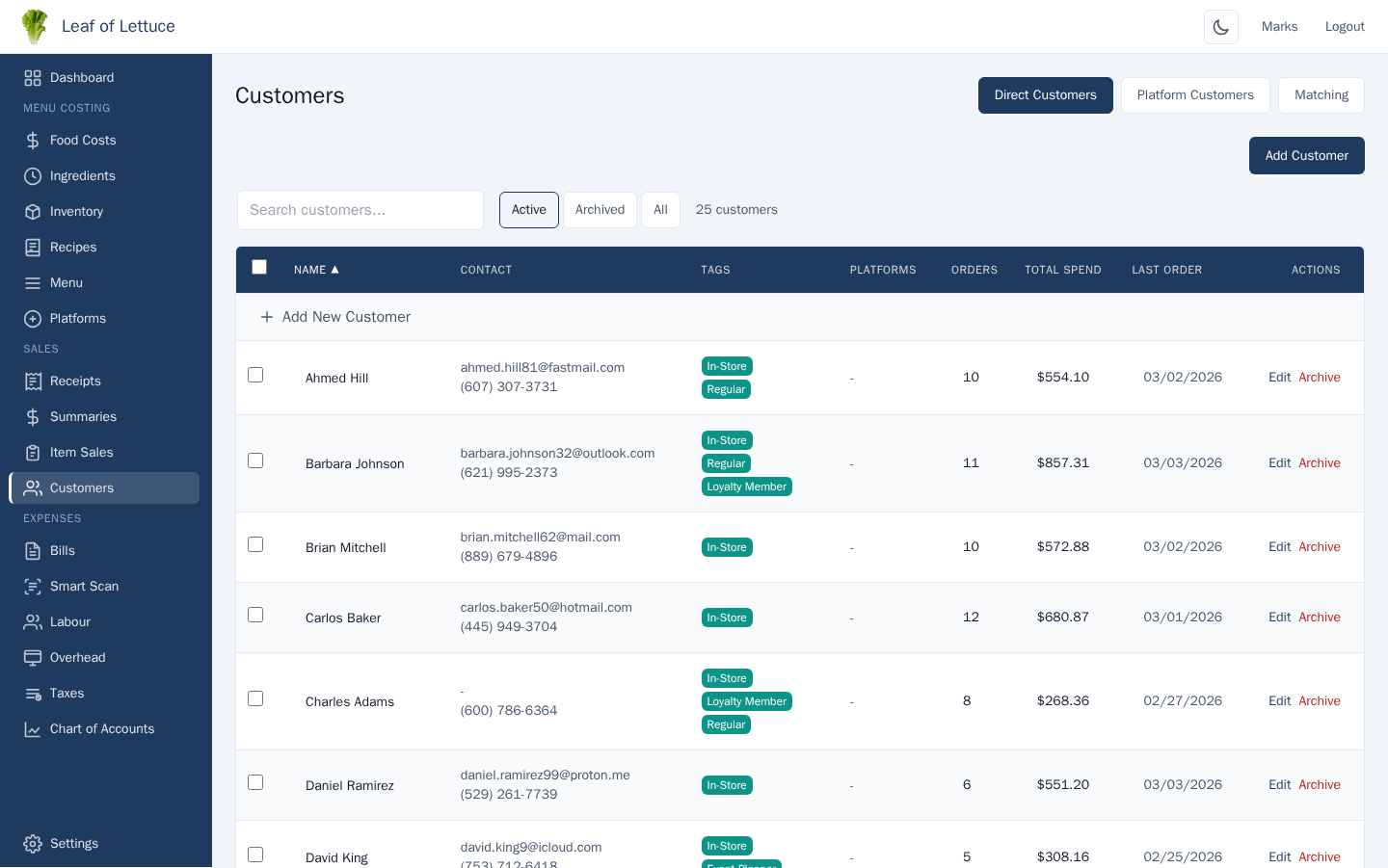Viewport: 1388px width, 868px height.
Task: Click the Inventory box icon in sidebar
Action: click(33, 212)
